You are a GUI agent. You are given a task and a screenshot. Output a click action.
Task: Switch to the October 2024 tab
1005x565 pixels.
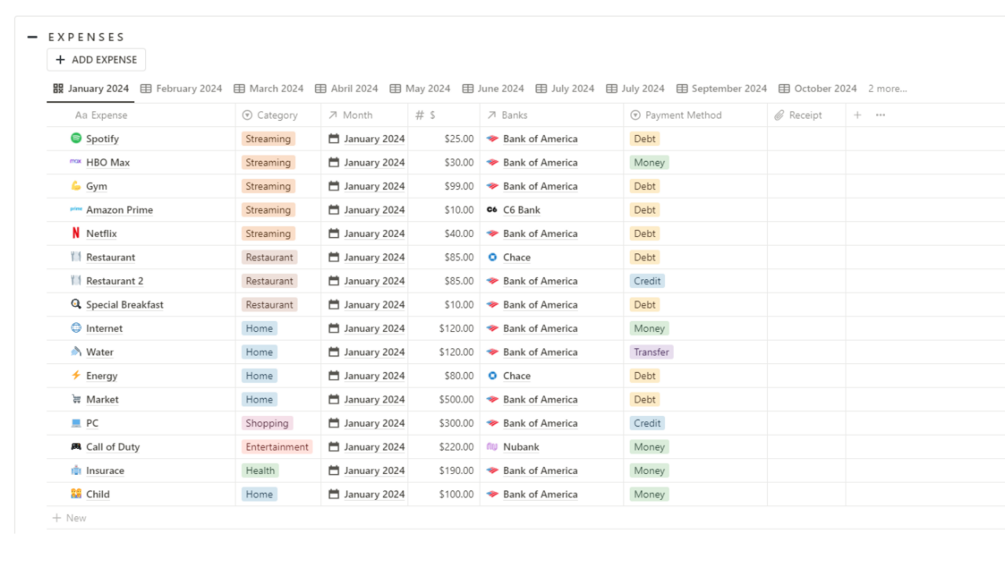(817, 88)
